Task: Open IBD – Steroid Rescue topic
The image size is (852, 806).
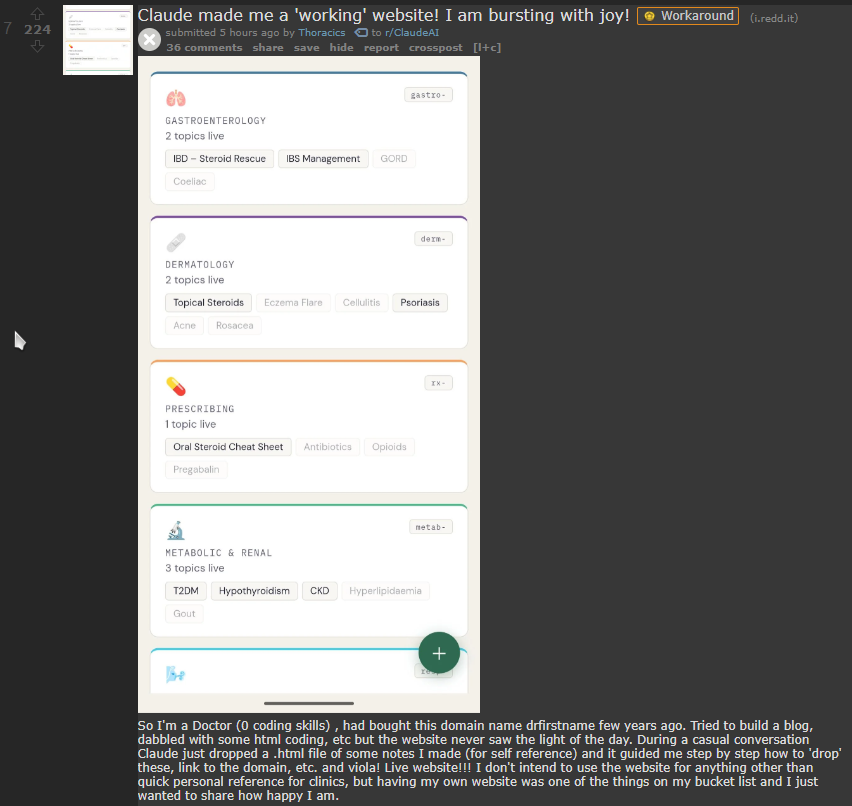Action: coord(220,159)
